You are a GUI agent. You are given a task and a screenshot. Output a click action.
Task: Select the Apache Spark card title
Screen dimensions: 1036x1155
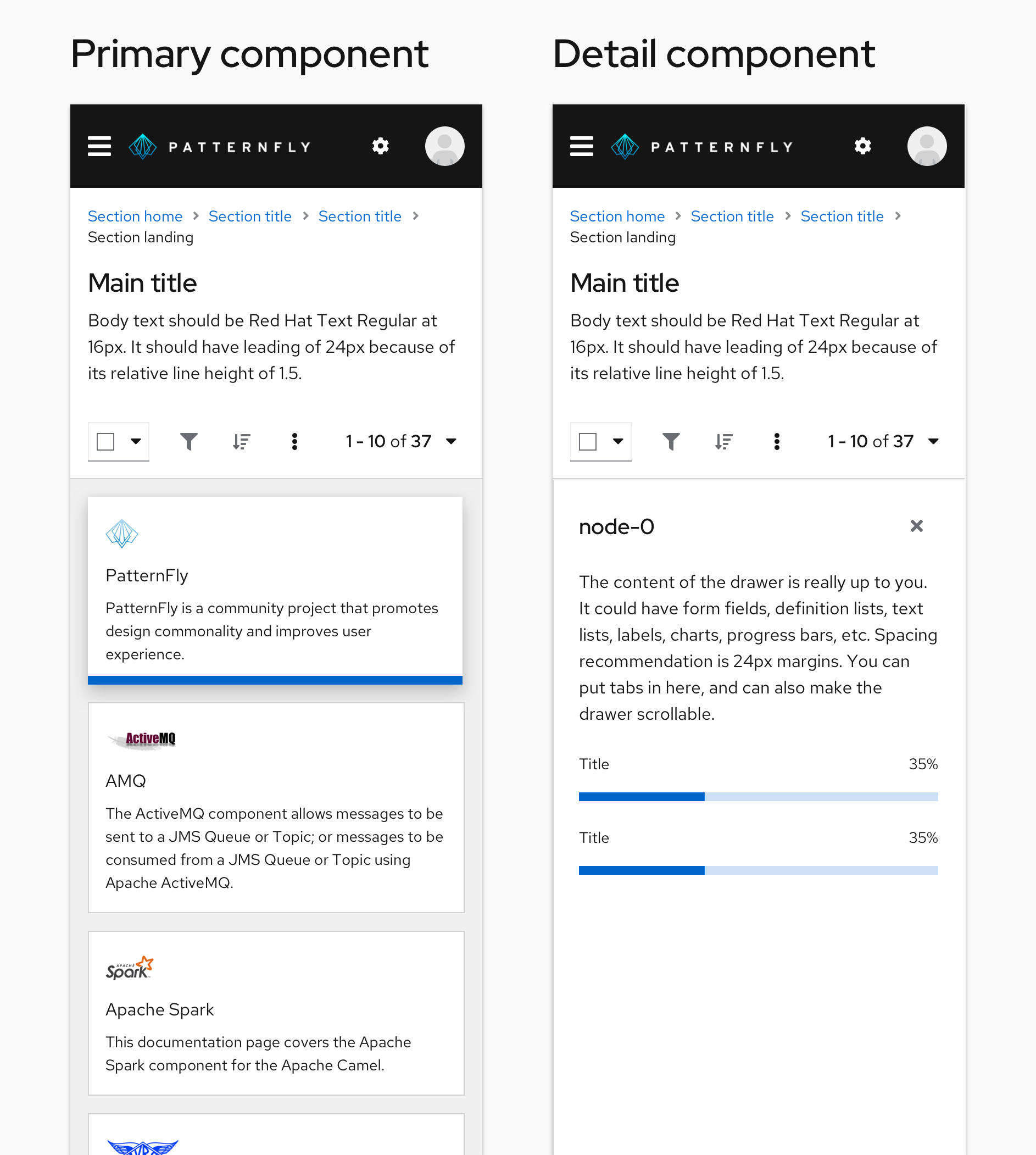pos(159,1010)
